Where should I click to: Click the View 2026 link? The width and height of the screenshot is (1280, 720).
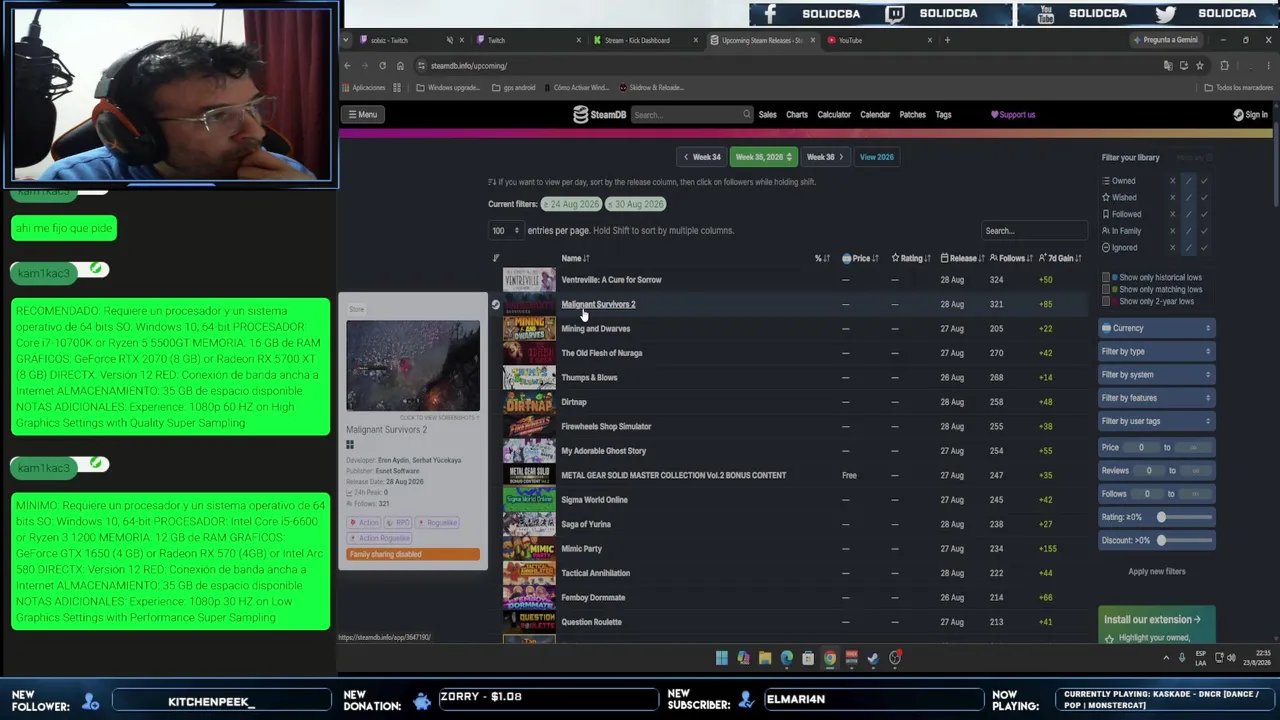tap(876, 157)
